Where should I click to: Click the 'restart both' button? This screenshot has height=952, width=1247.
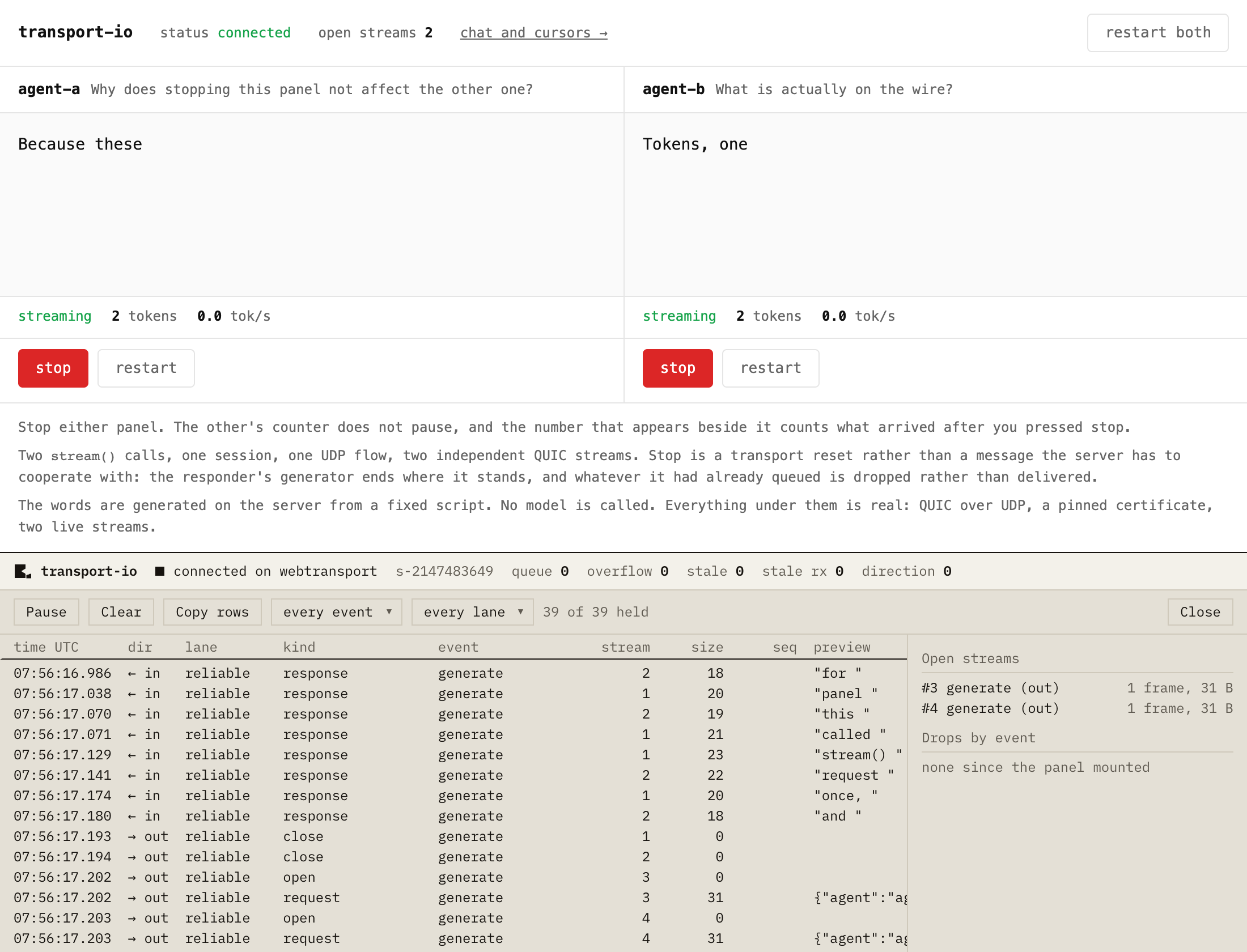(1158, 33)
